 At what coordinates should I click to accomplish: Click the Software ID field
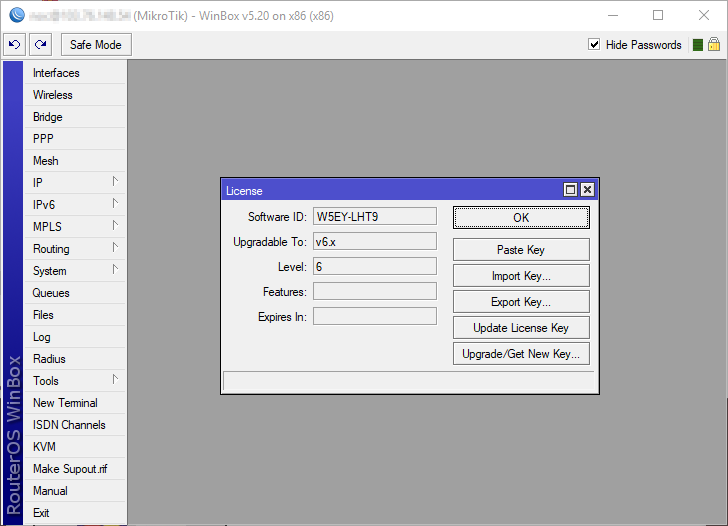click(375, 216)
